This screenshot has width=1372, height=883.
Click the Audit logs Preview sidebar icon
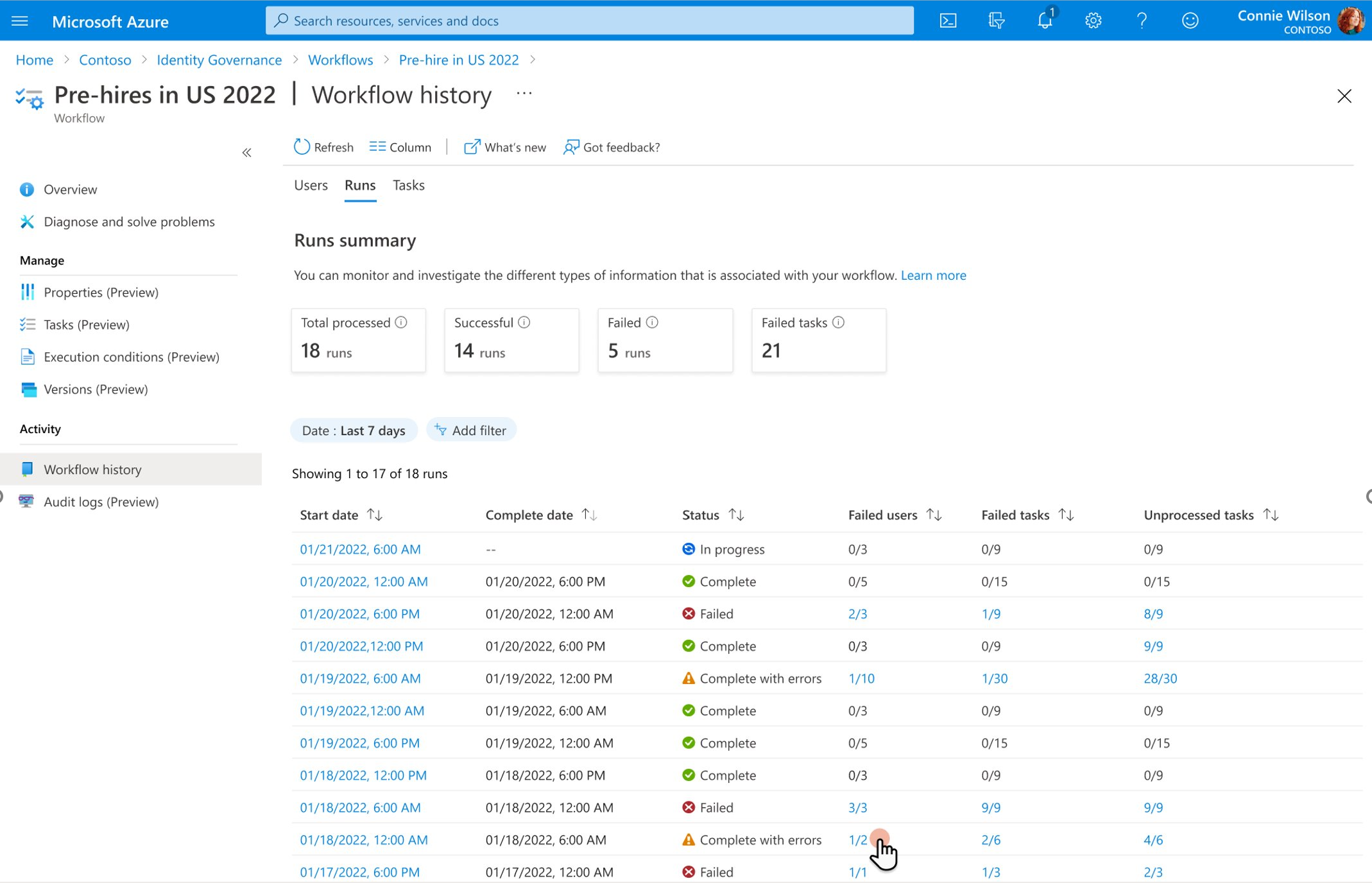point(27,501)
